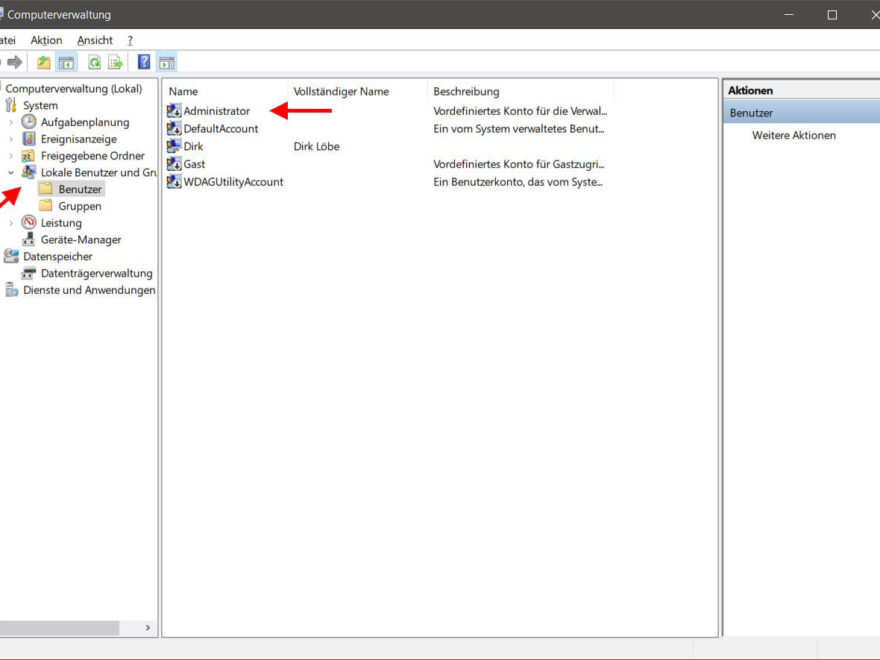Open the Ansicht menu
The image size is (880, 660).
click(x=95, y=40)
